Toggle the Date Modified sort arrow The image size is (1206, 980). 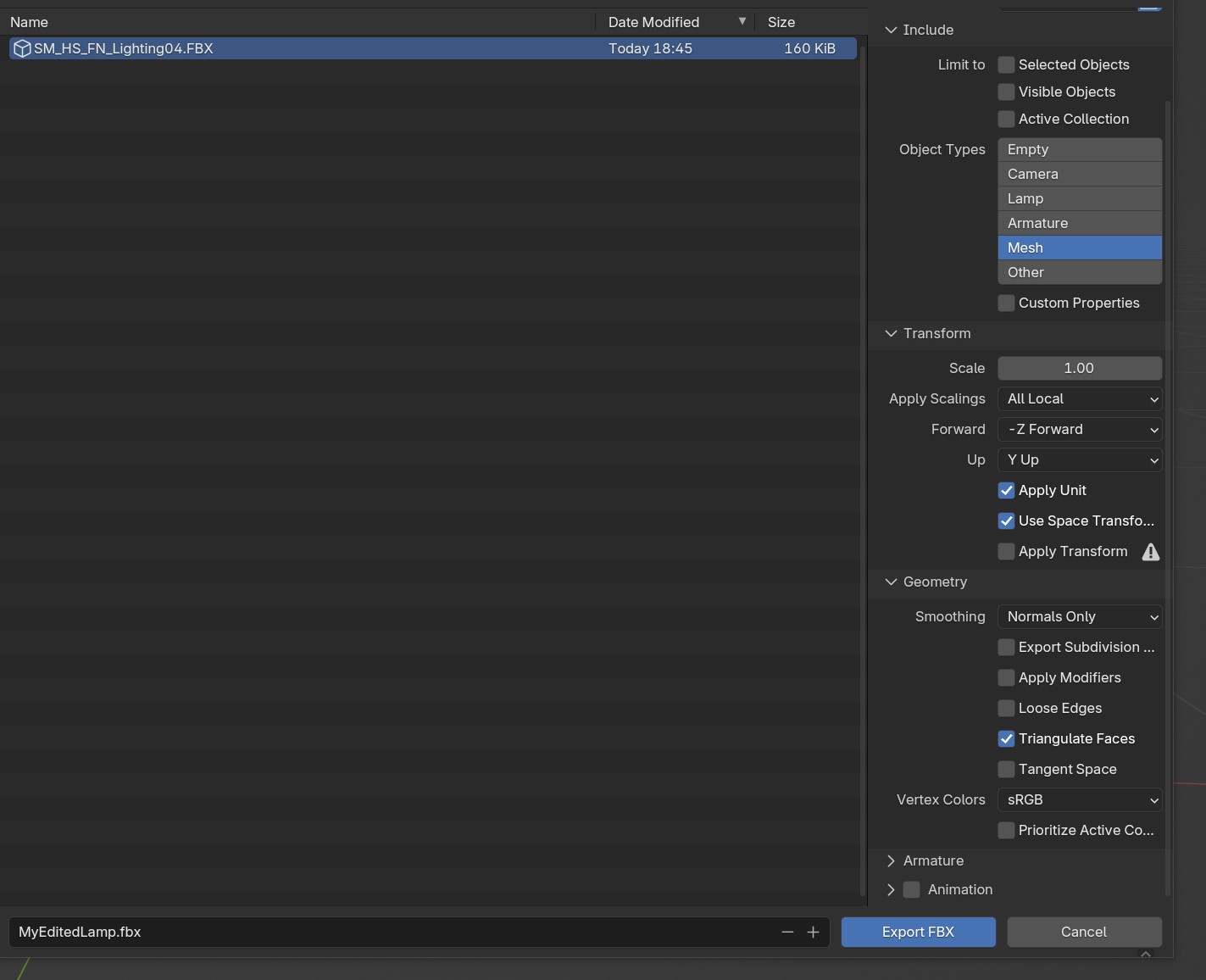[742, 21]
